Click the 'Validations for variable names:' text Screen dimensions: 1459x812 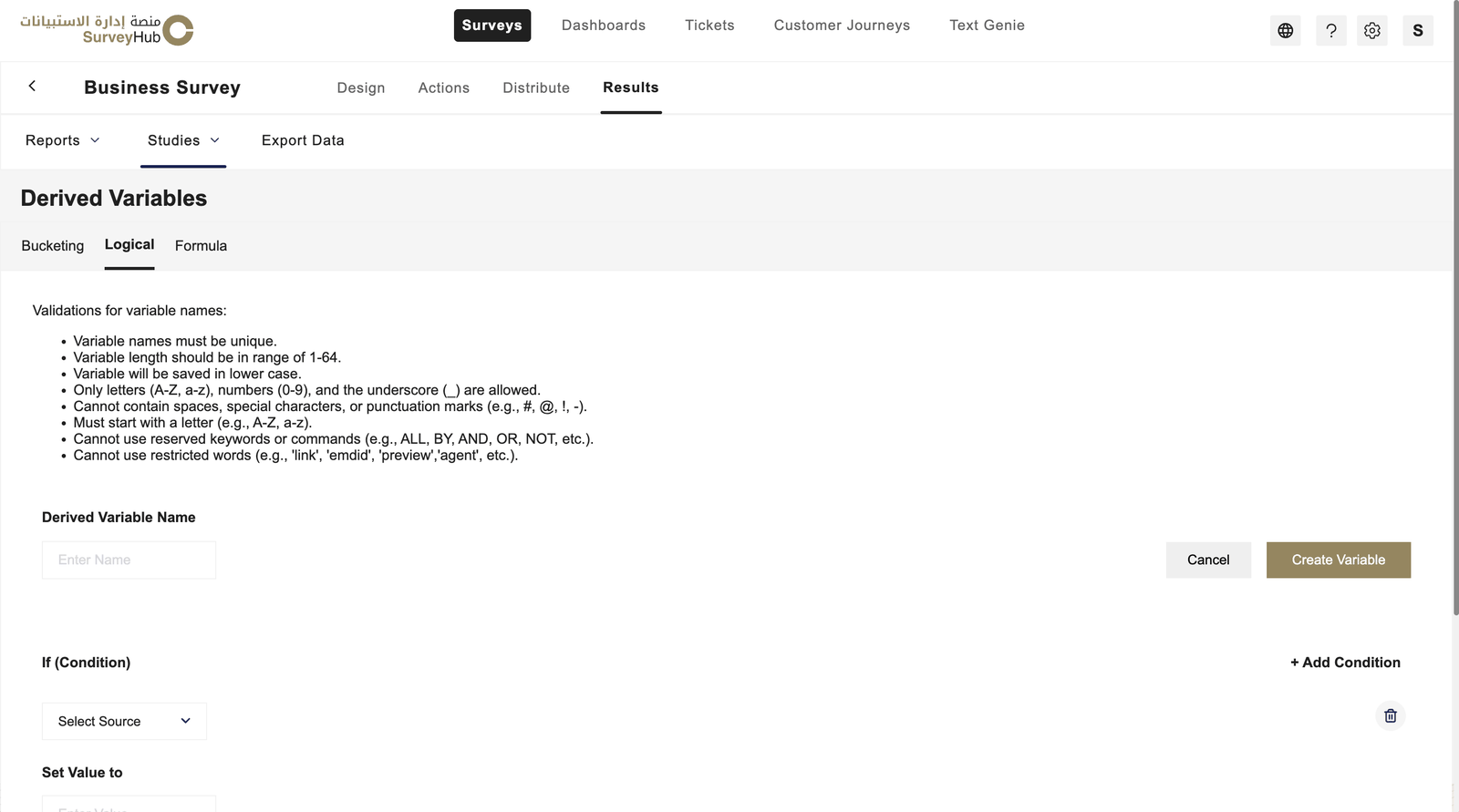pos(129,311)
